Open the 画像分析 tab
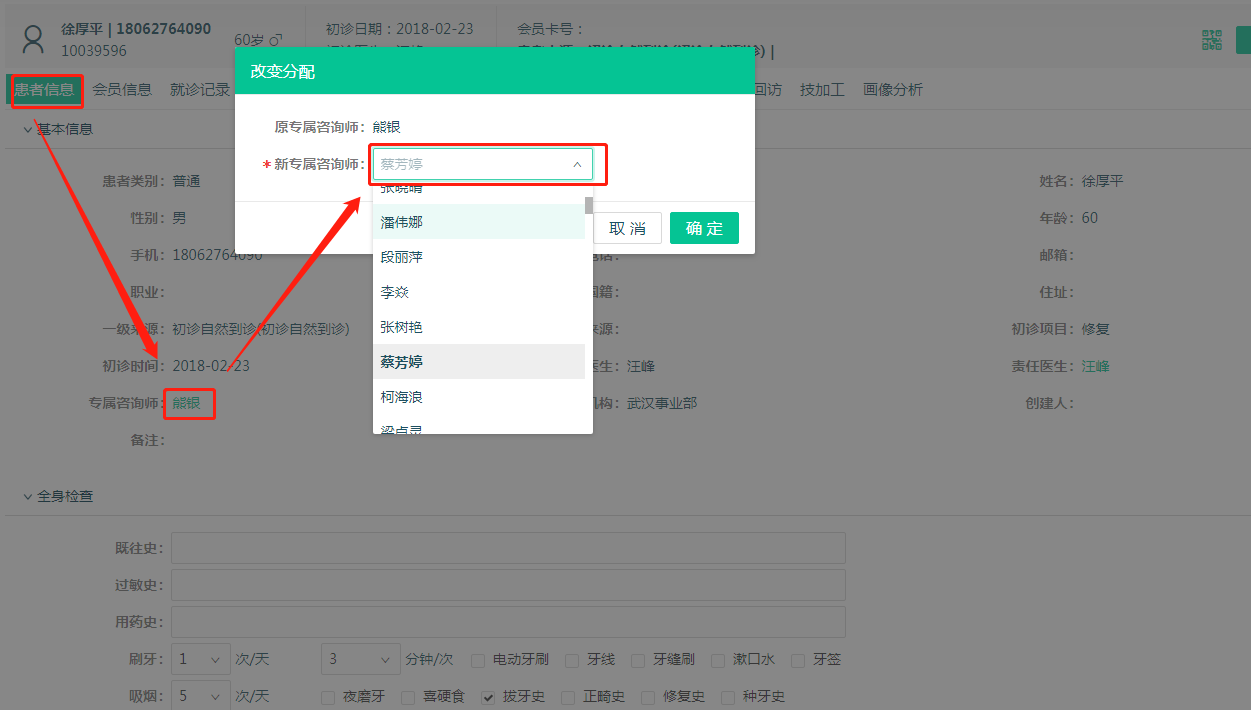 pyautogui.click(x=893, y=90)
